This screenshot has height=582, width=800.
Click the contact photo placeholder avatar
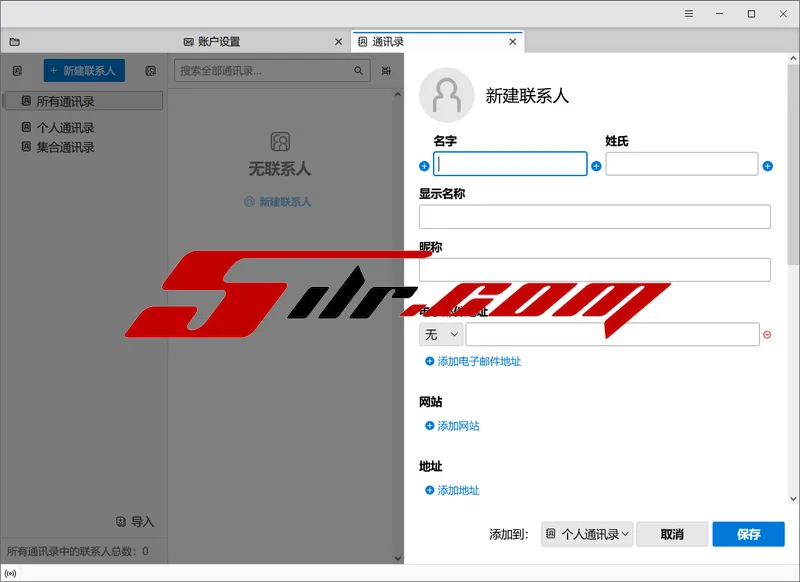(x=446, y=95)
